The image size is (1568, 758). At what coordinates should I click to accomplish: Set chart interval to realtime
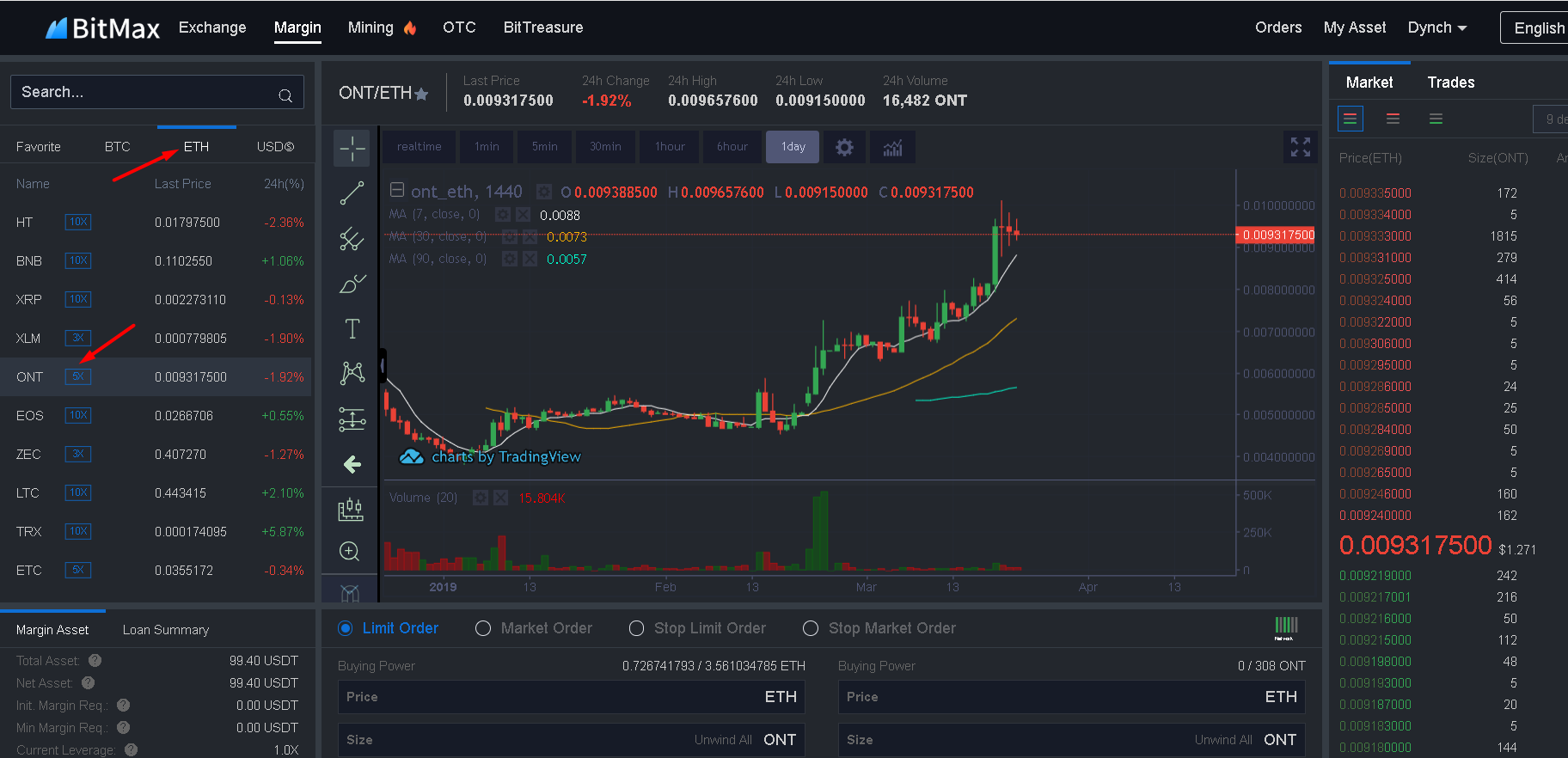click(420, 147)
